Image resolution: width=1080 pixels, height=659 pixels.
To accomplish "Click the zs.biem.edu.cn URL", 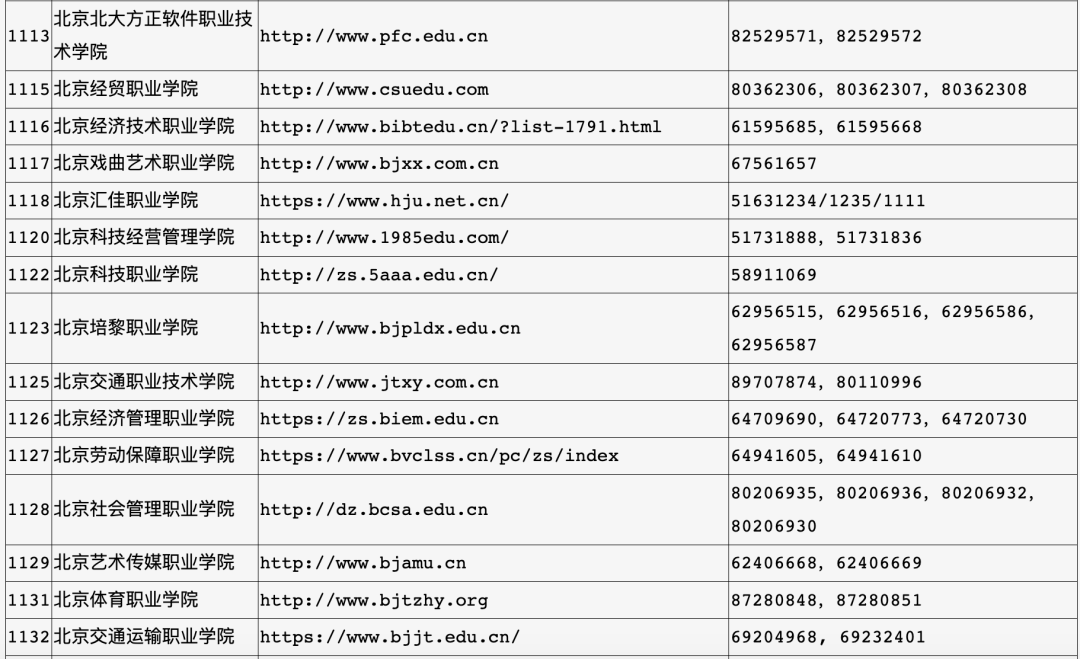I will point(379,419).
